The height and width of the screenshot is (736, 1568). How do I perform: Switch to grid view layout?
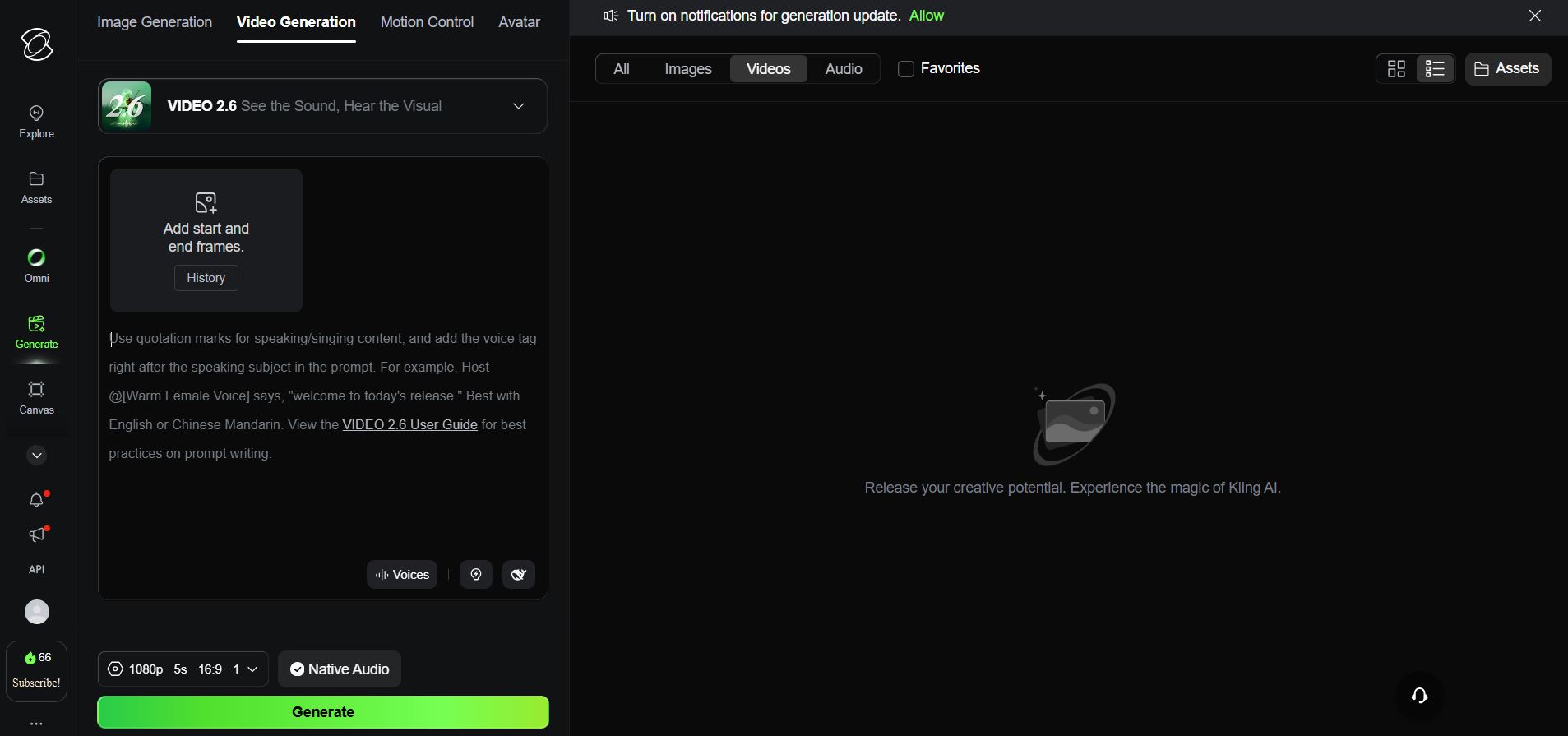[1396, 69]
